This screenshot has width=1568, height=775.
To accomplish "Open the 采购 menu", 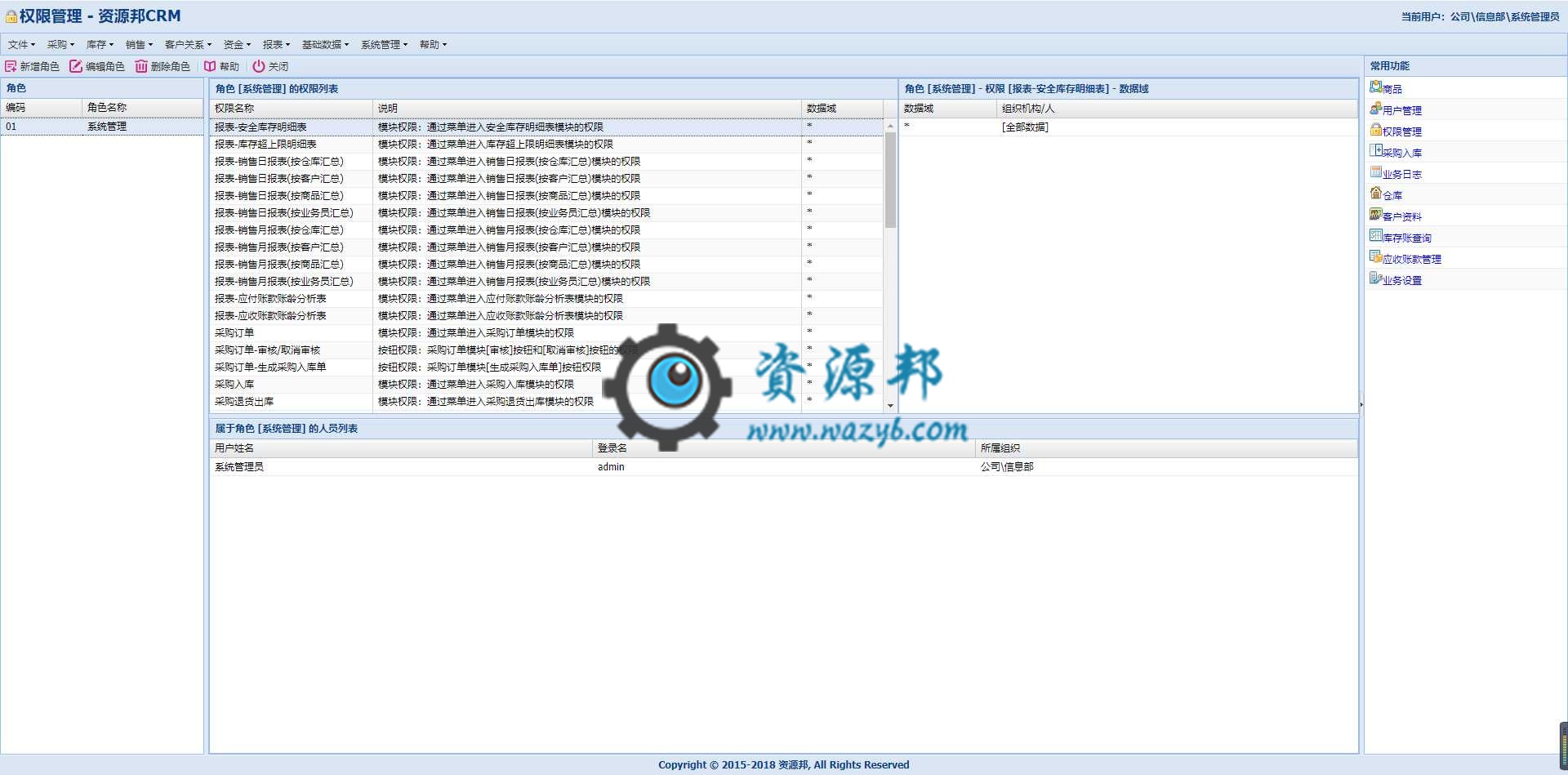I will point(60,45).
